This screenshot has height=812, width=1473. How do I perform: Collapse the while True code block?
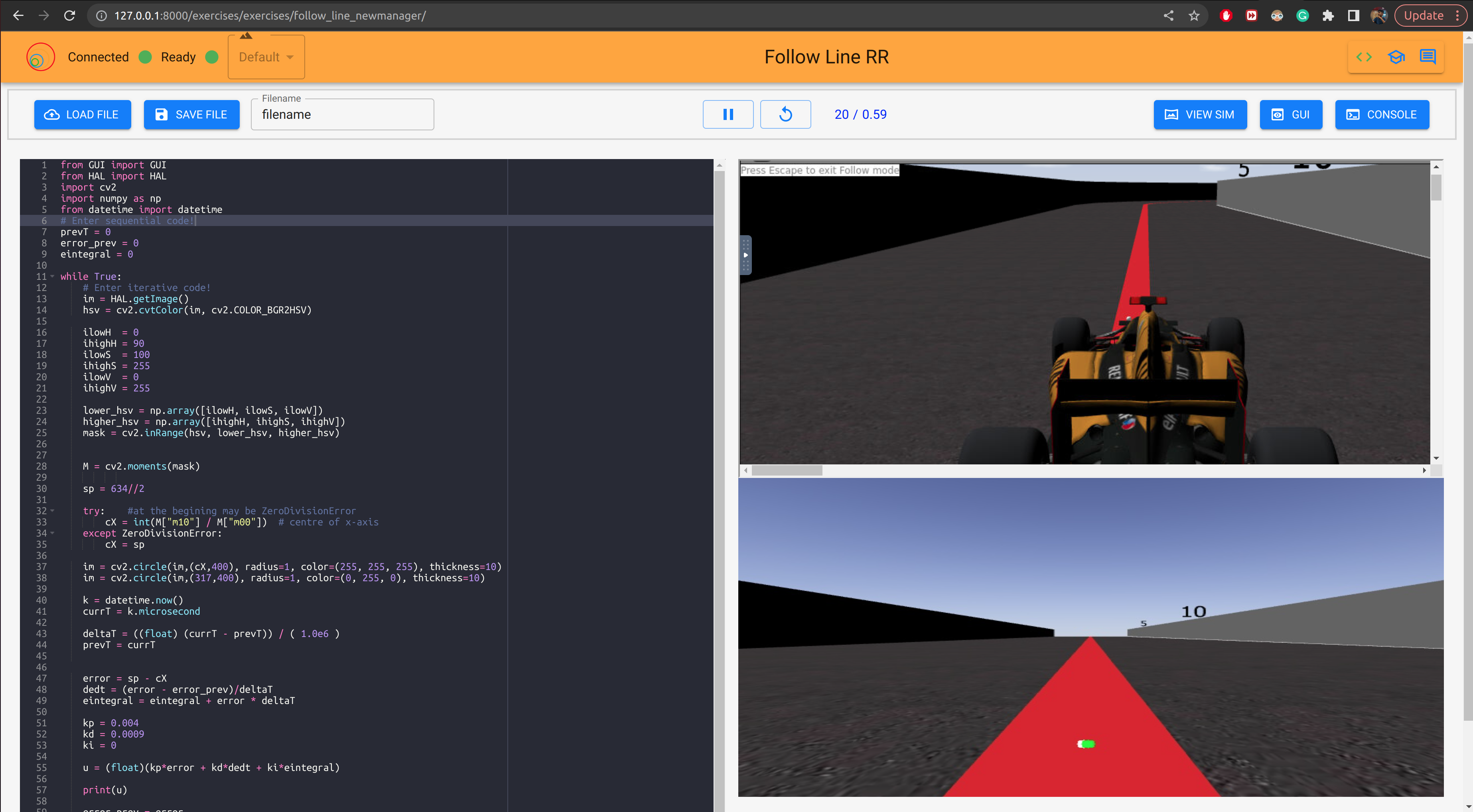click(52, 276)
